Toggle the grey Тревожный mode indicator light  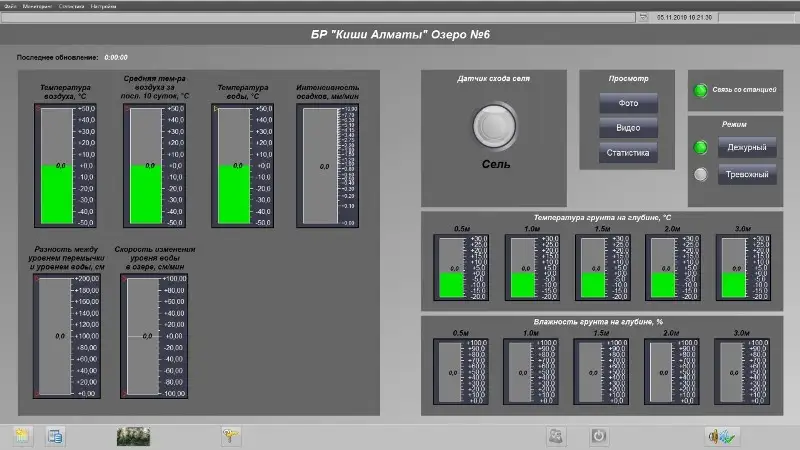pos(701,175)
